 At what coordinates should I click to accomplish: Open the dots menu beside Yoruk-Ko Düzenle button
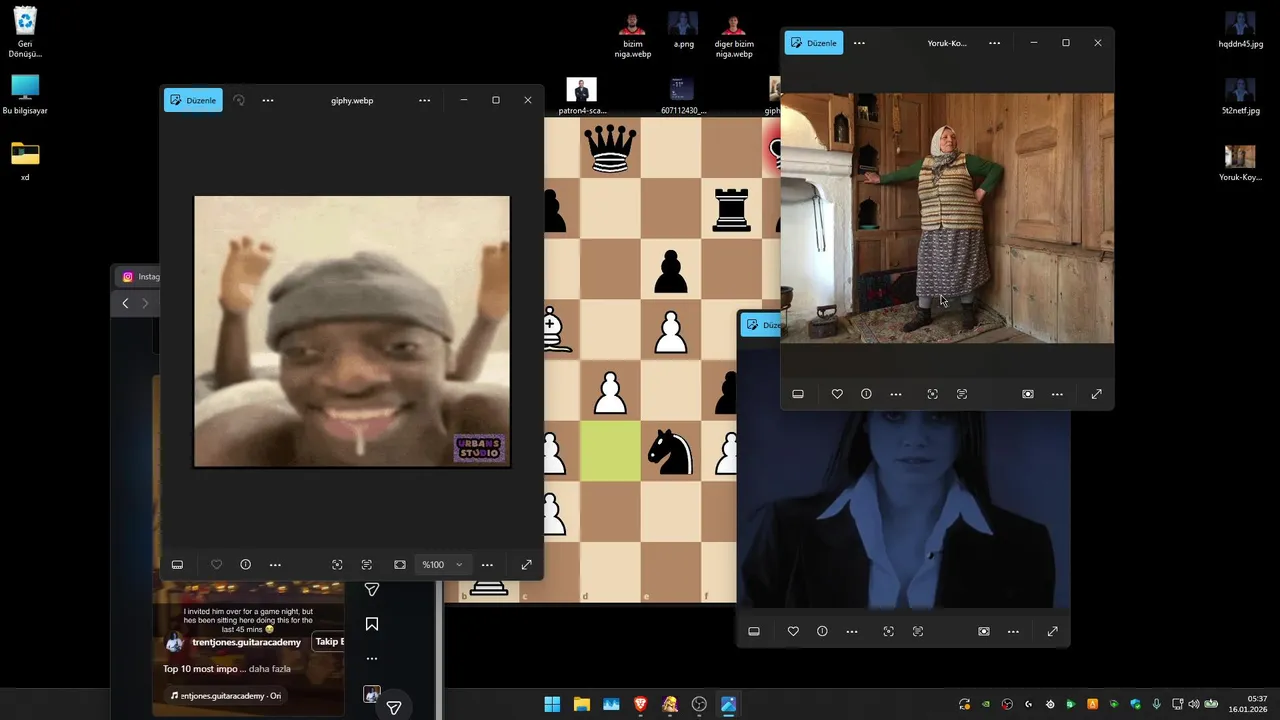click(859, 43)
